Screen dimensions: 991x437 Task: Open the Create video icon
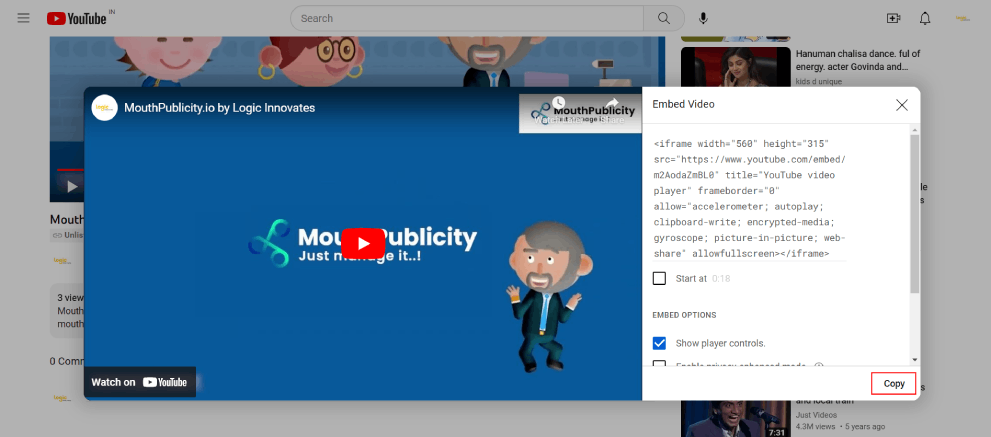coord(894,18)
